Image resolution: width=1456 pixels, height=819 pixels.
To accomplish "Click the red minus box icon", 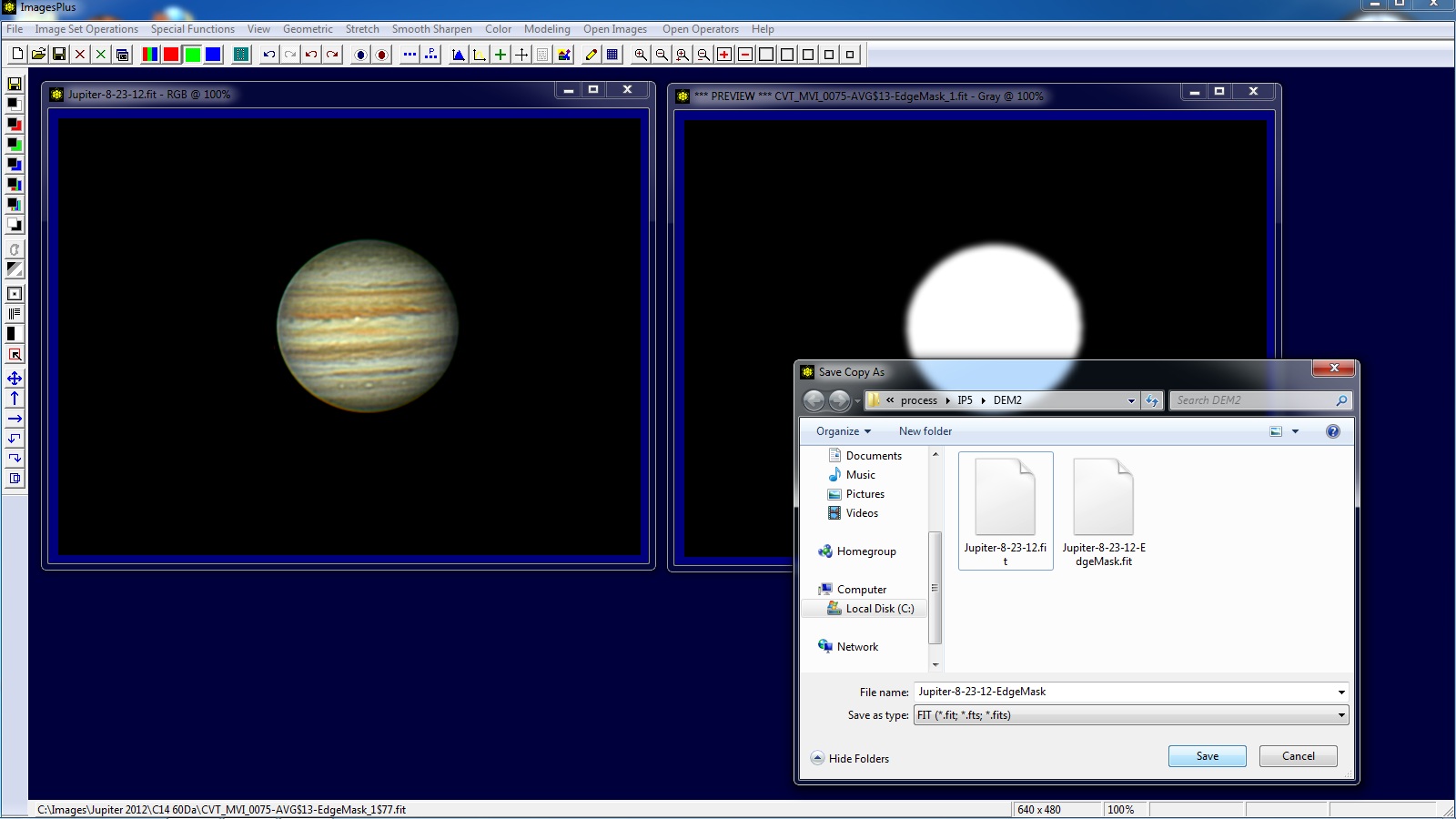I will pos(745,55).
